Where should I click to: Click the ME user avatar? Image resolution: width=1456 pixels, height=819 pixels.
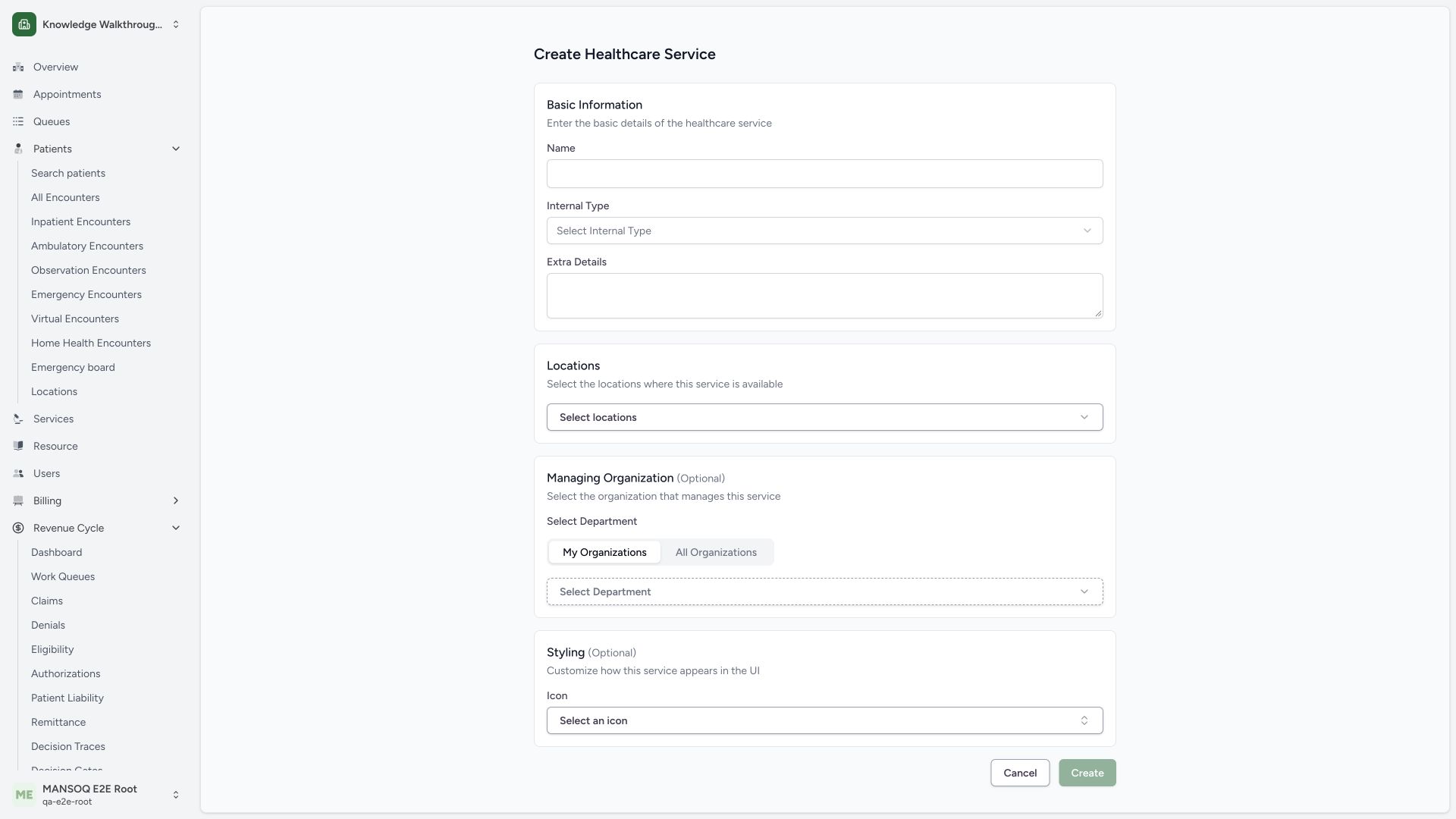coord(24,795)
